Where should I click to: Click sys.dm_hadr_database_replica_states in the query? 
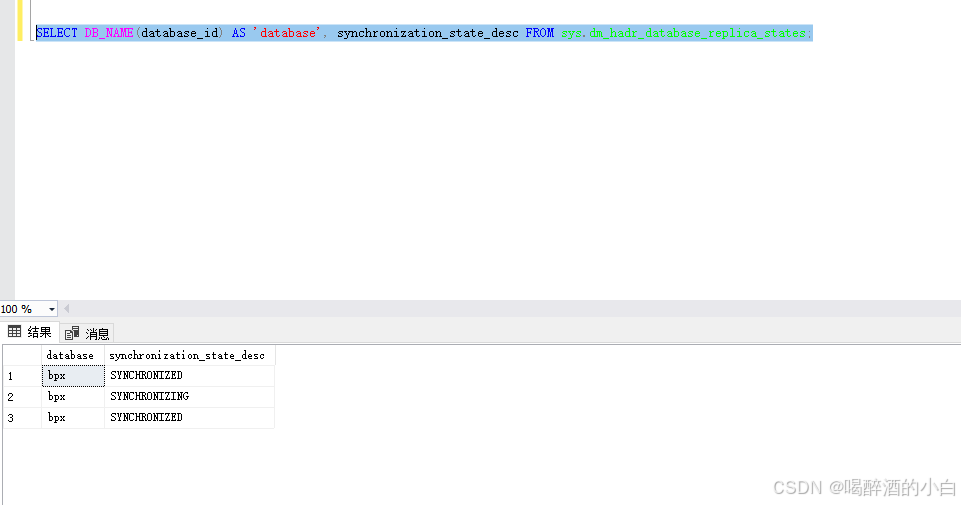tap(686, 33)
